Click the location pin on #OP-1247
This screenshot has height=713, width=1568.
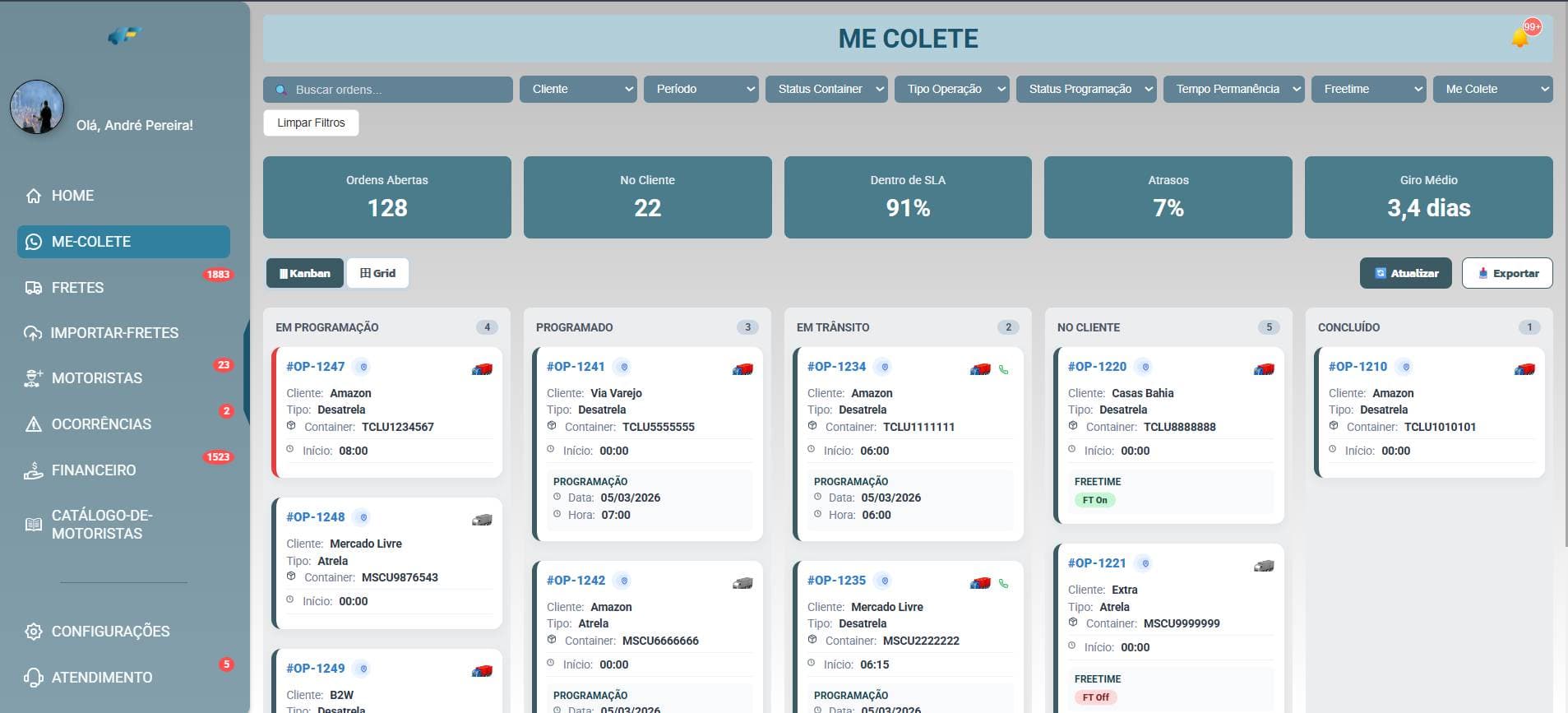tap(363, 367)
